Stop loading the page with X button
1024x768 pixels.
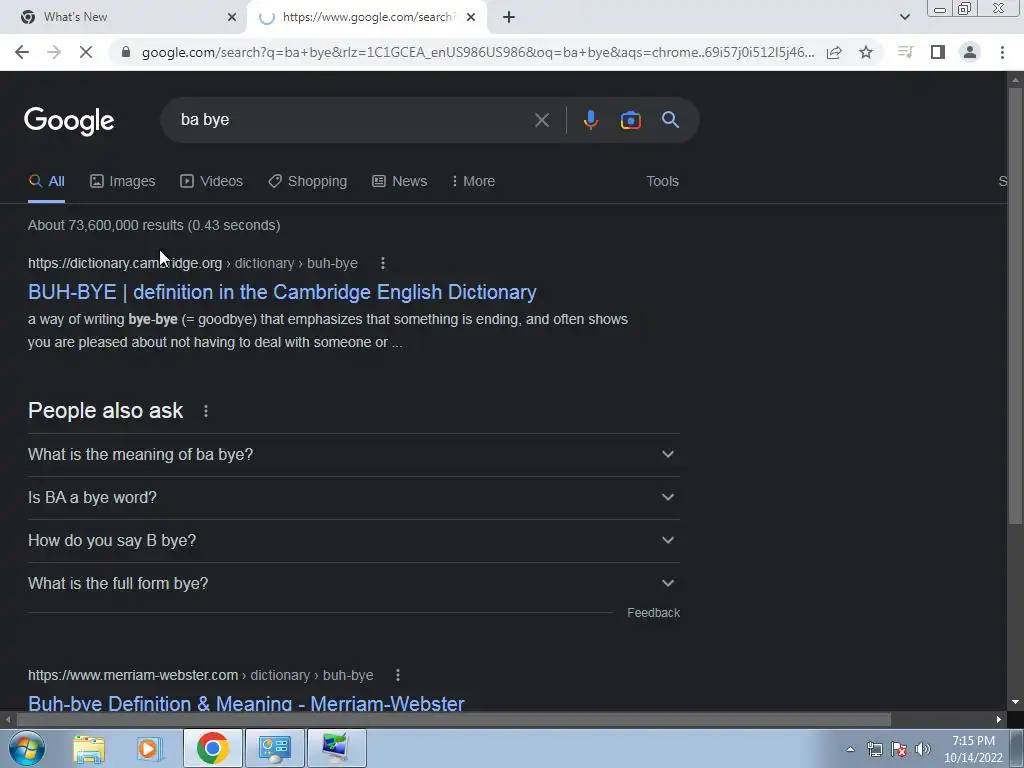coord(86,52)
